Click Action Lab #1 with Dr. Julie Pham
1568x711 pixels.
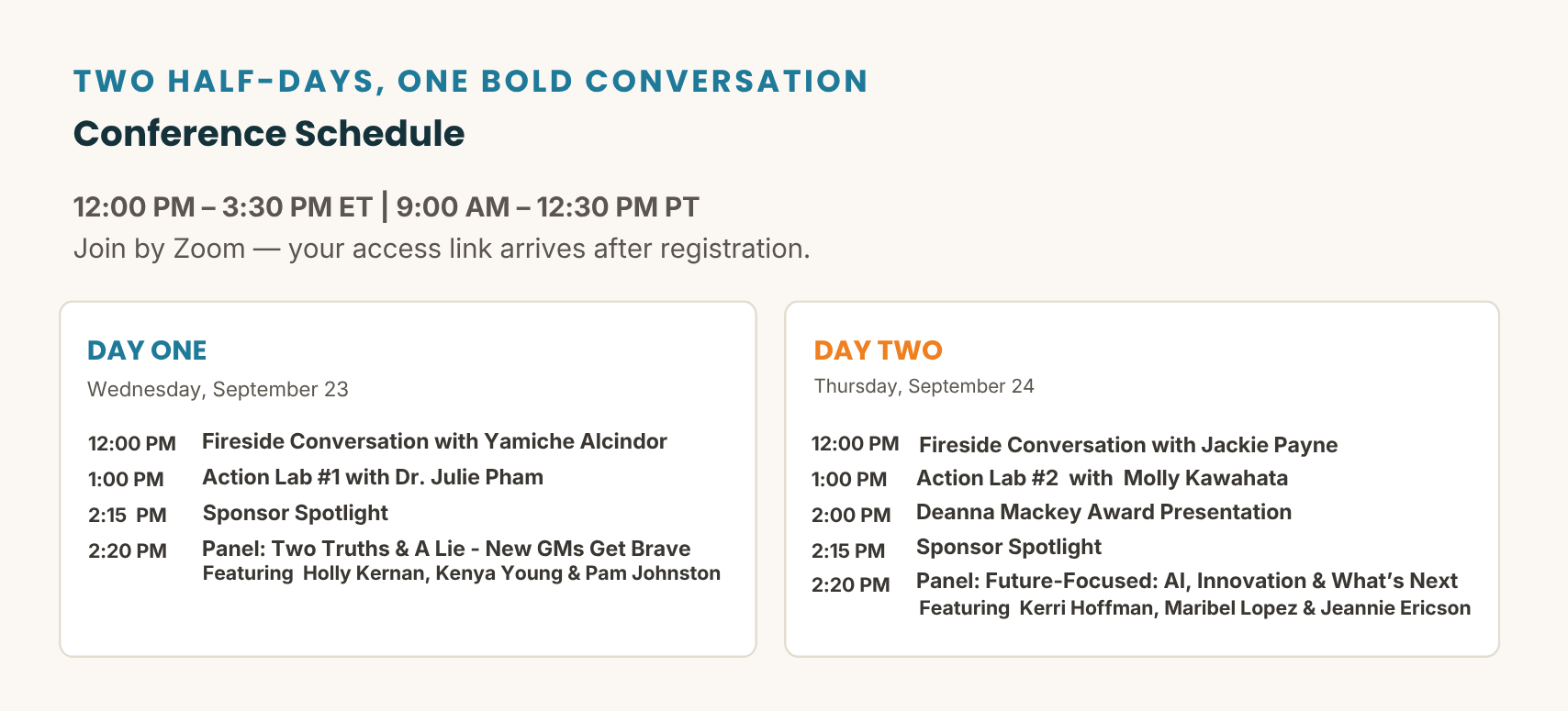pos(373,477)
